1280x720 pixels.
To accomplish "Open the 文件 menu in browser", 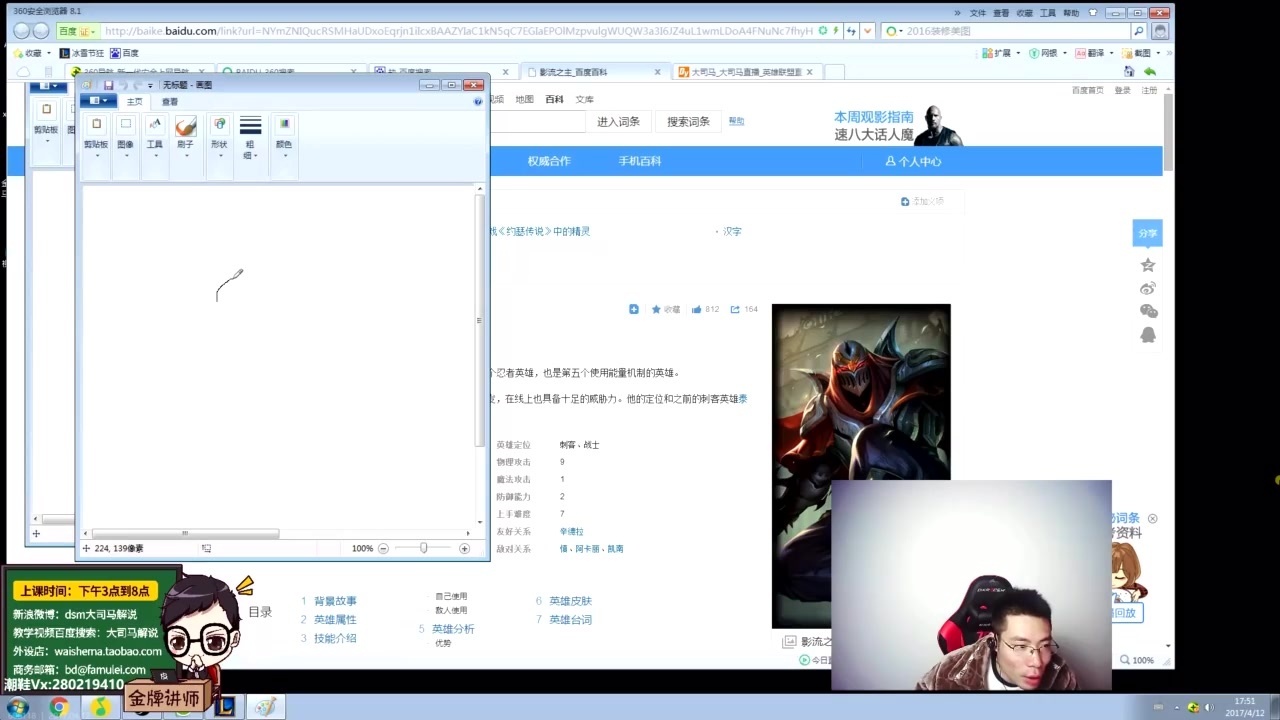I will coord(978,13).
